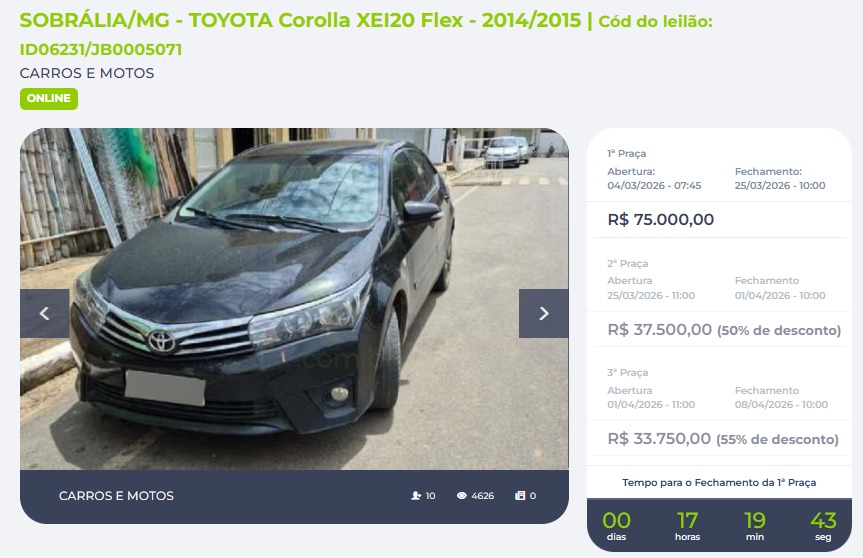863x558 pixels.
Task: Select CARROS E MOTOS category under title
Action: pyautogui.click(x=87, y=73)
